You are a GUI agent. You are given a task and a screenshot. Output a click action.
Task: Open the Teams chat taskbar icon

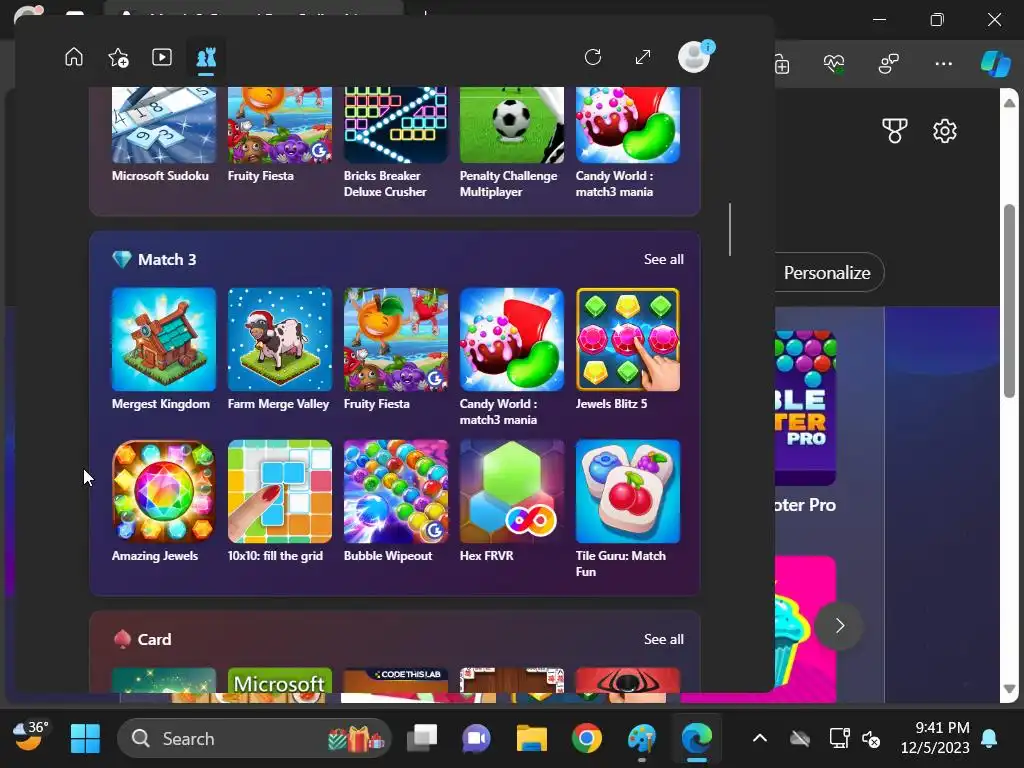coord(477,739)
